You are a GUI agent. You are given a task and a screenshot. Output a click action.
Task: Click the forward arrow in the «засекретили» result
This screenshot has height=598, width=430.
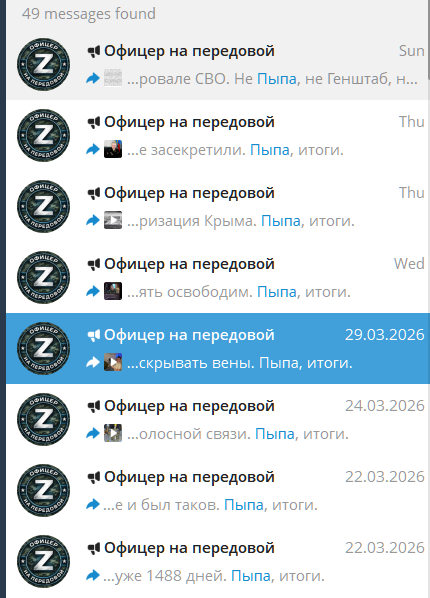click(x=93, y=150)
